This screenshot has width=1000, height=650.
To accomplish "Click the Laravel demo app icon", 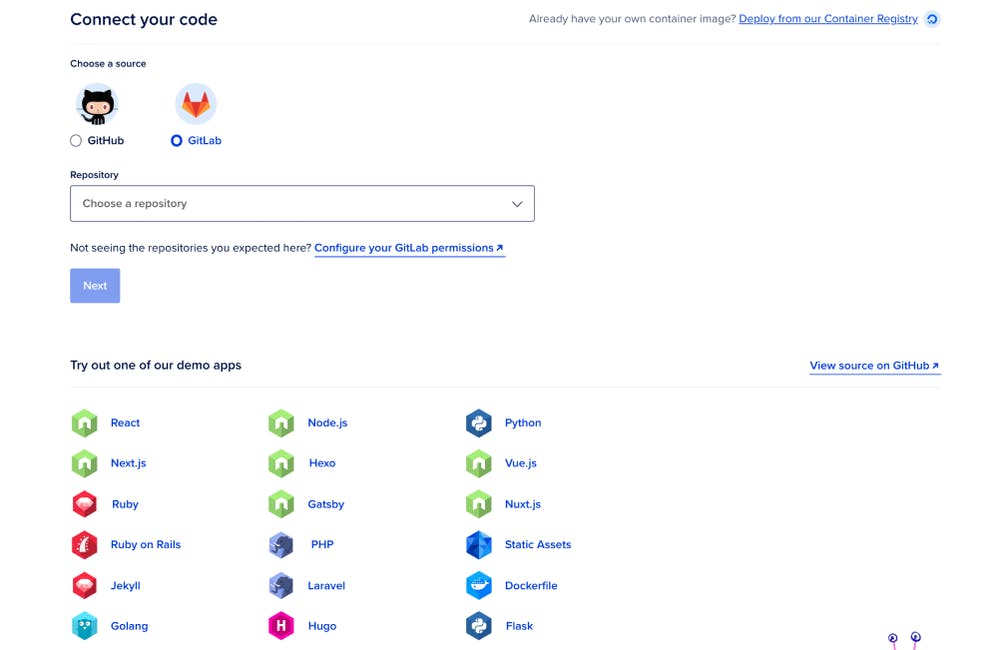I will coord(281,586).
